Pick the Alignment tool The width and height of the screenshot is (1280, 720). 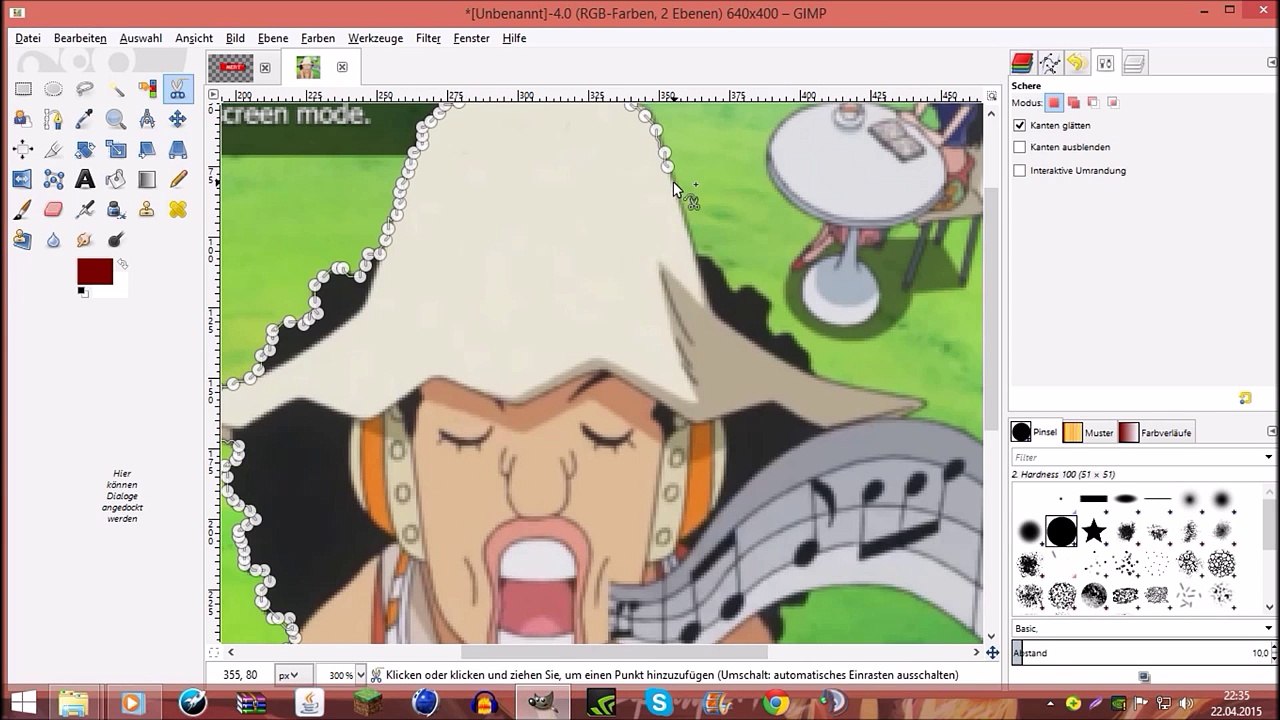(x=23, y=149)
